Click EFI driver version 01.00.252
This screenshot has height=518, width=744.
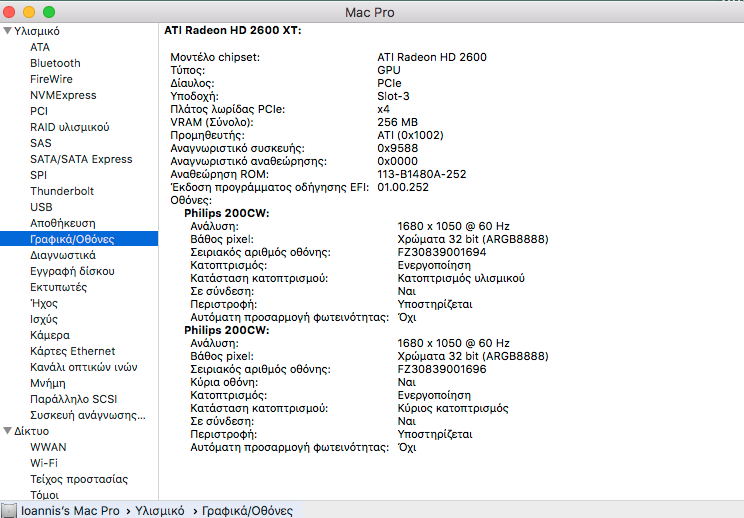403,187
